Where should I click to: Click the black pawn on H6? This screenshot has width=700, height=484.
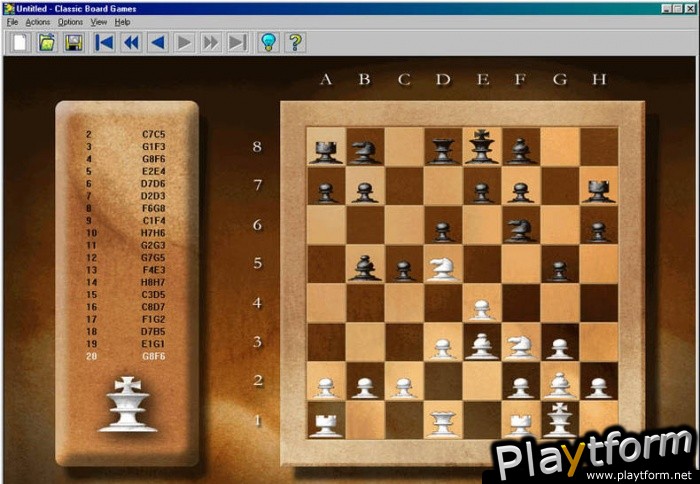pyautogui.click(x=599, y=232)
